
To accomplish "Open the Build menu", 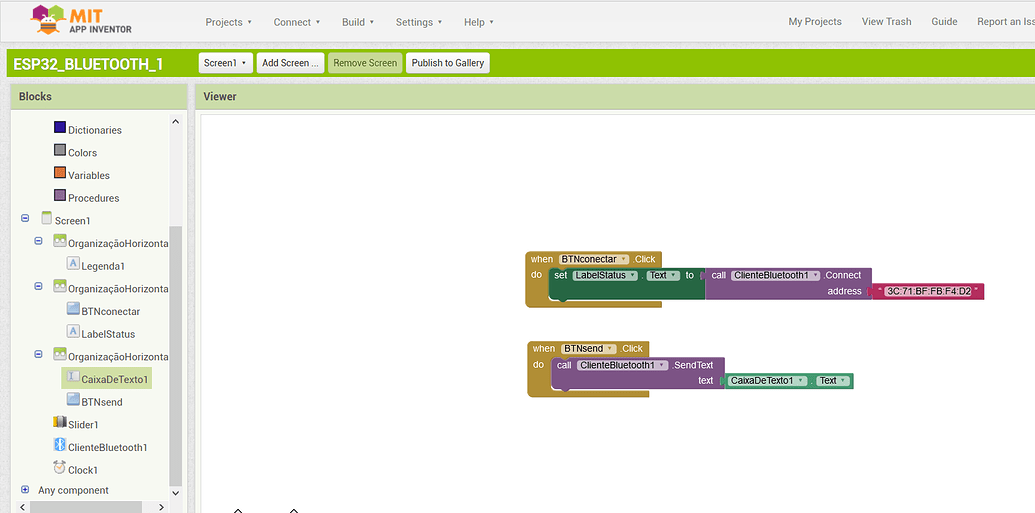I will [358, 22].
